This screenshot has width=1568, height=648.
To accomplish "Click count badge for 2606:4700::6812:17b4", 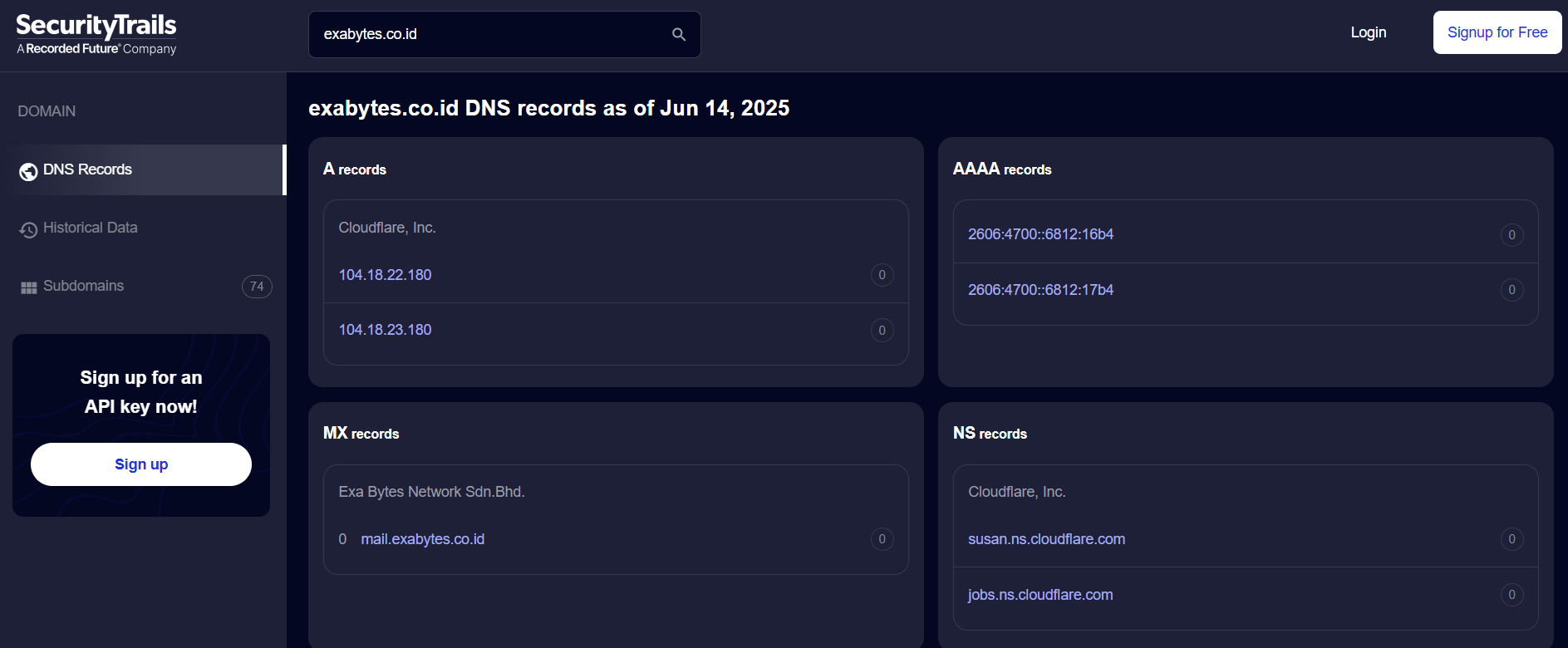I will 1511,290.
